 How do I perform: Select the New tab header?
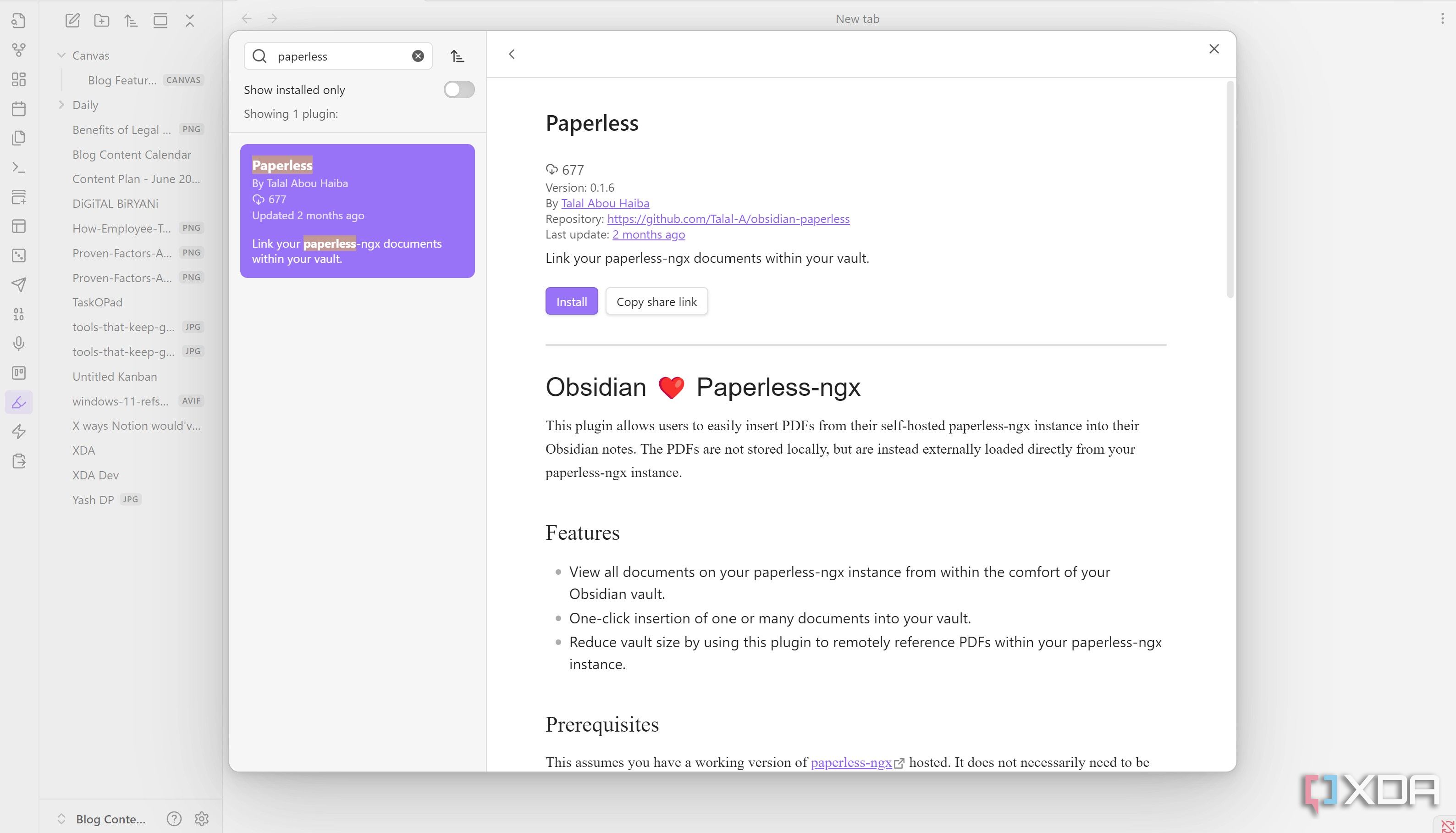857,18
